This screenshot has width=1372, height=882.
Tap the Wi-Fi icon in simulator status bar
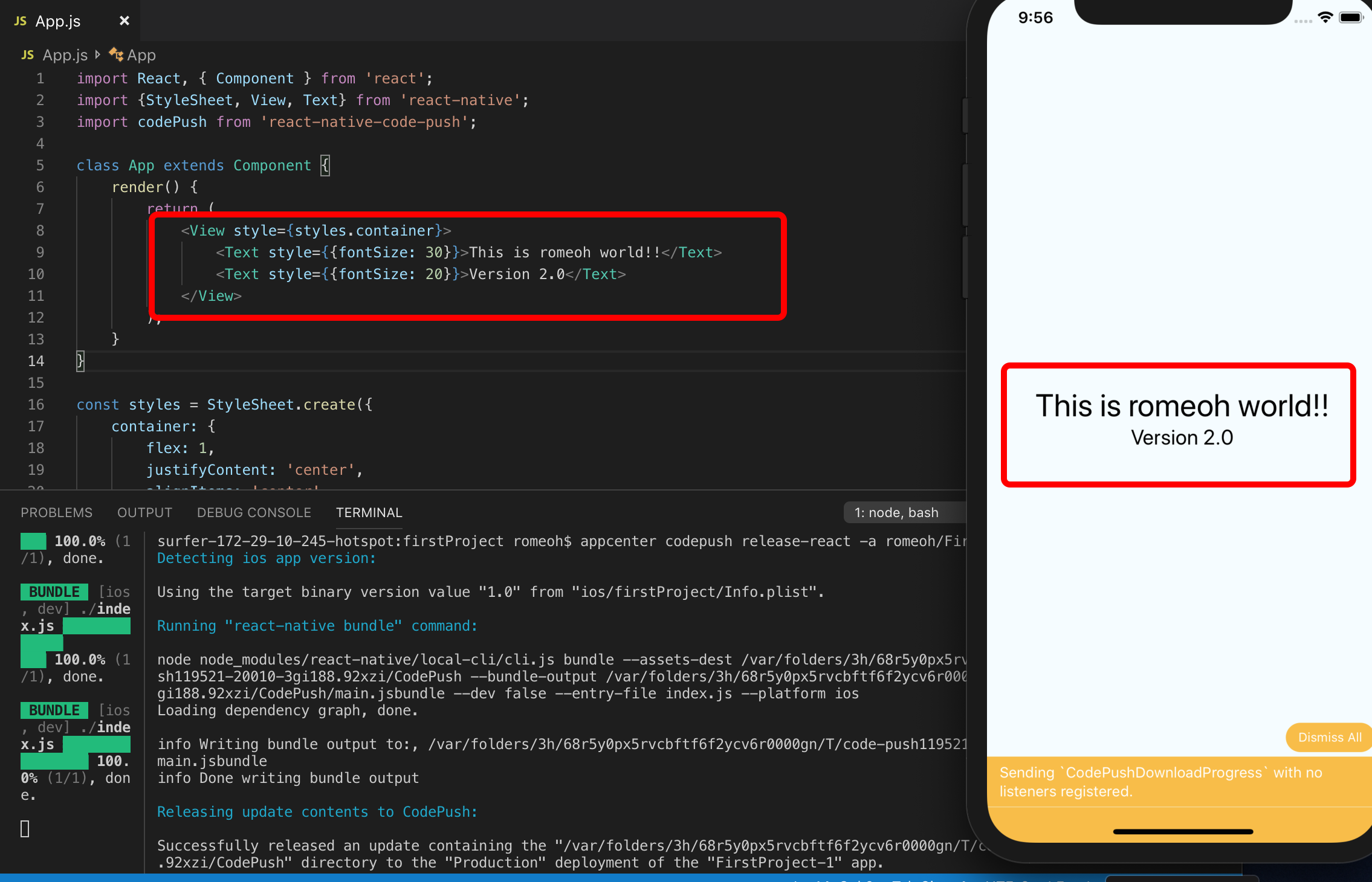click(x=1325, y=18)
